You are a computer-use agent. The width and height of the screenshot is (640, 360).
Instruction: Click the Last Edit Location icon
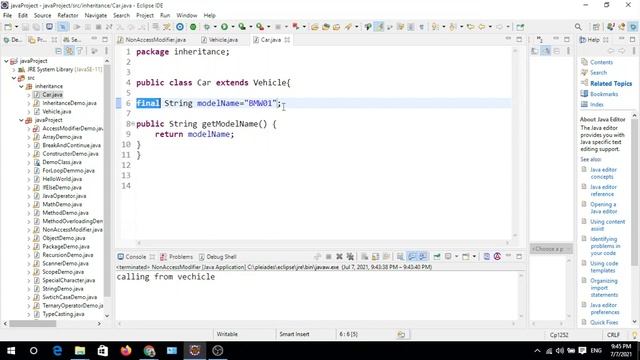click(471, 27)
